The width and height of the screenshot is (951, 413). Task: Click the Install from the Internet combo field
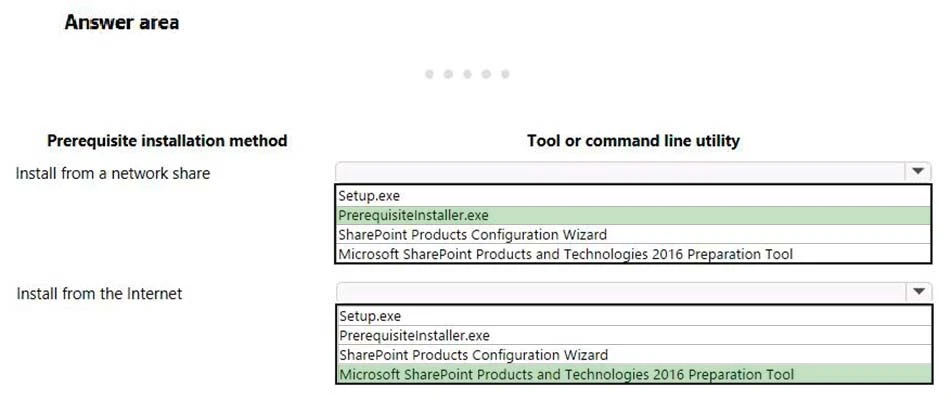tap(620, 292)
